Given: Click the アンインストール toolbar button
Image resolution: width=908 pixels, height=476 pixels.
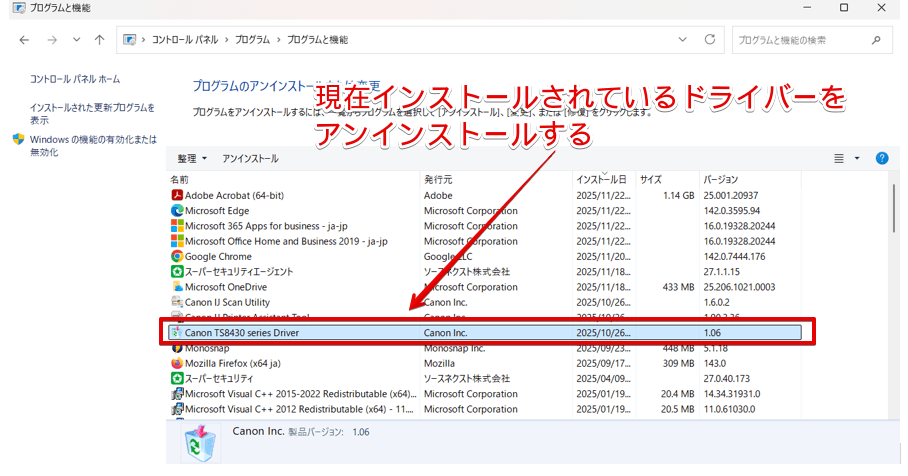Looking at the screenshot, I should pyautogui.click(x=250, y=159).
